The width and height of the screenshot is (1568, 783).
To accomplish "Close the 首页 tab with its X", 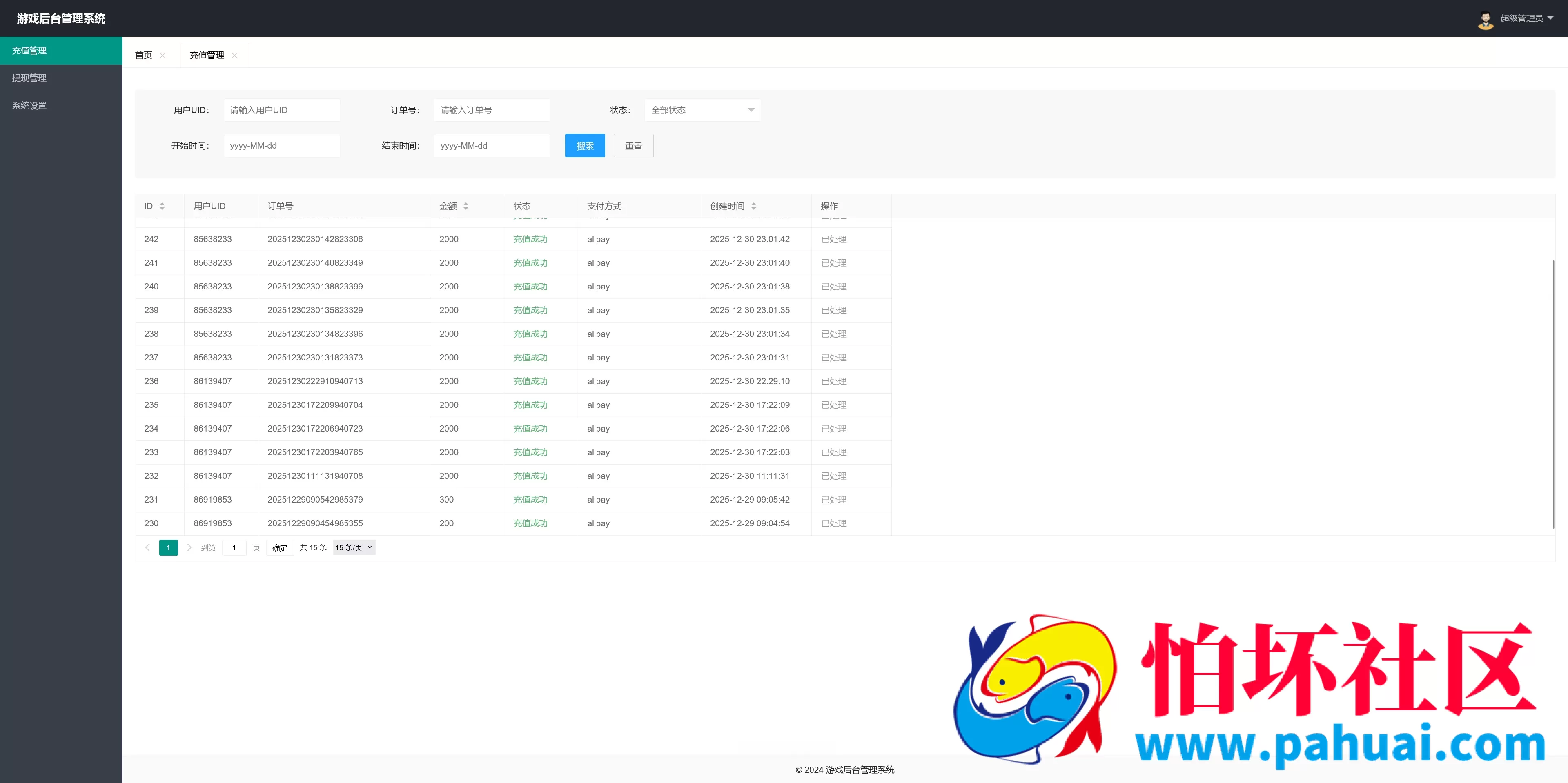I will [163, 56].
